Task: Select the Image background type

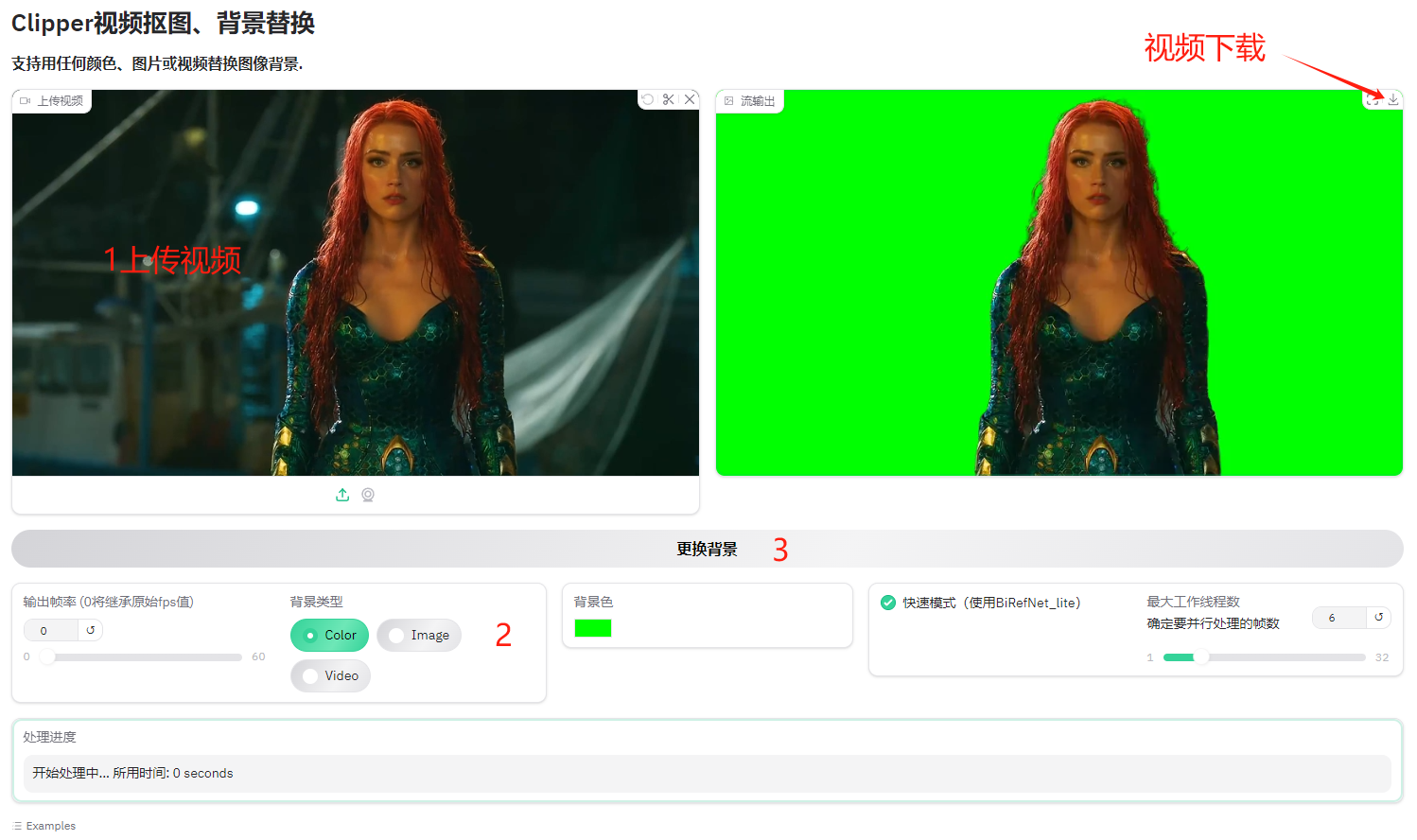Action: 419,636
